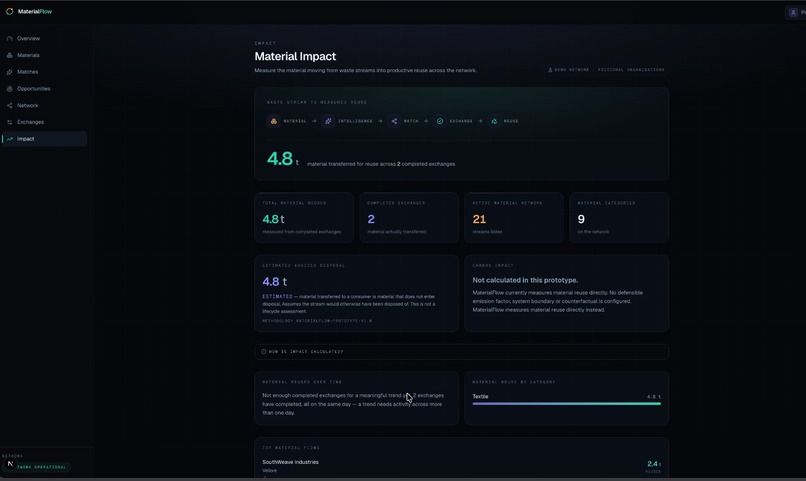
Task: Click the Textile category label
Action: coord(480,397)
